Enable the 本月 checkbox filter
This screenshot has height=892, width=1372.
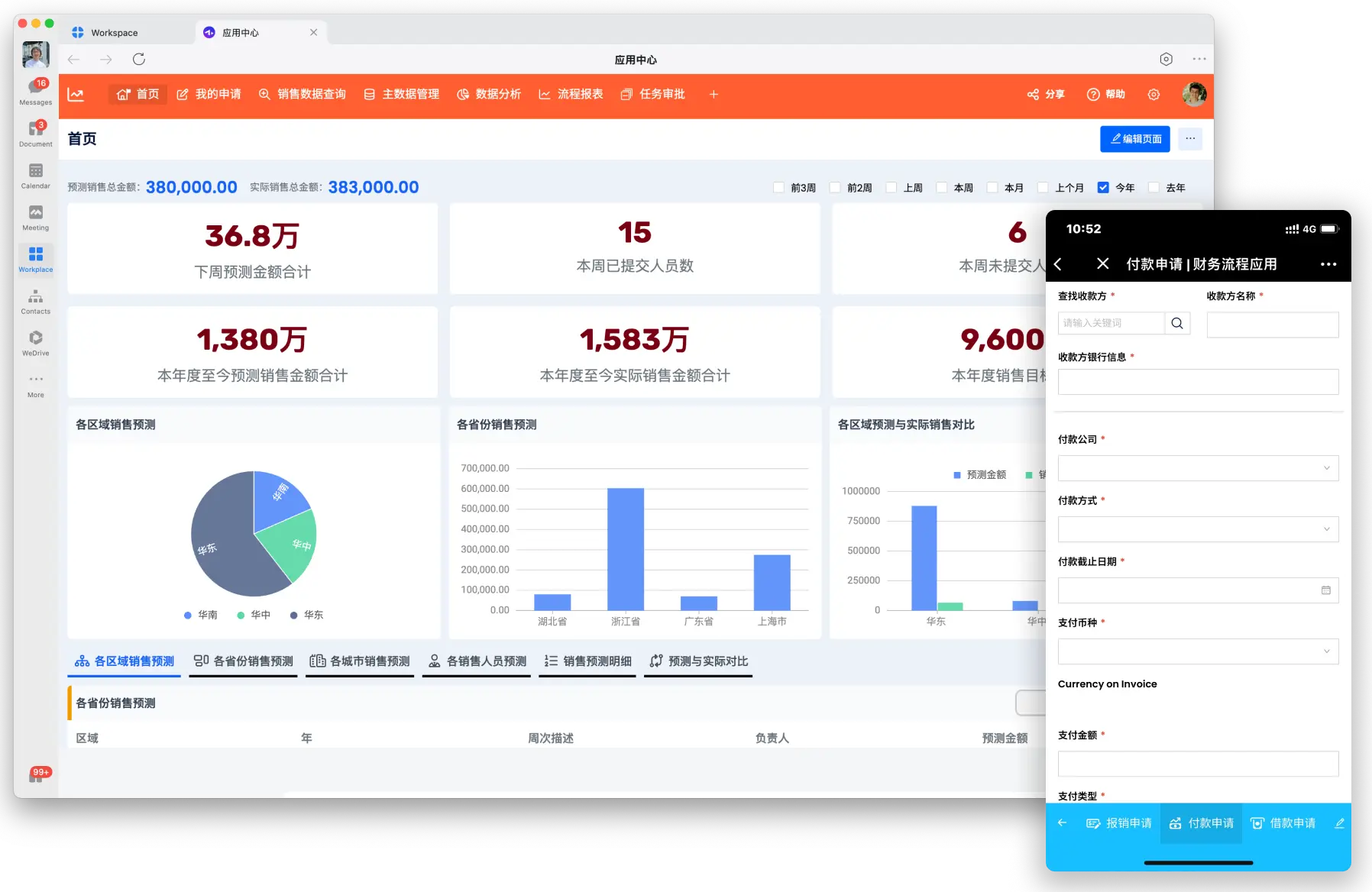click(x=992, y=188)
